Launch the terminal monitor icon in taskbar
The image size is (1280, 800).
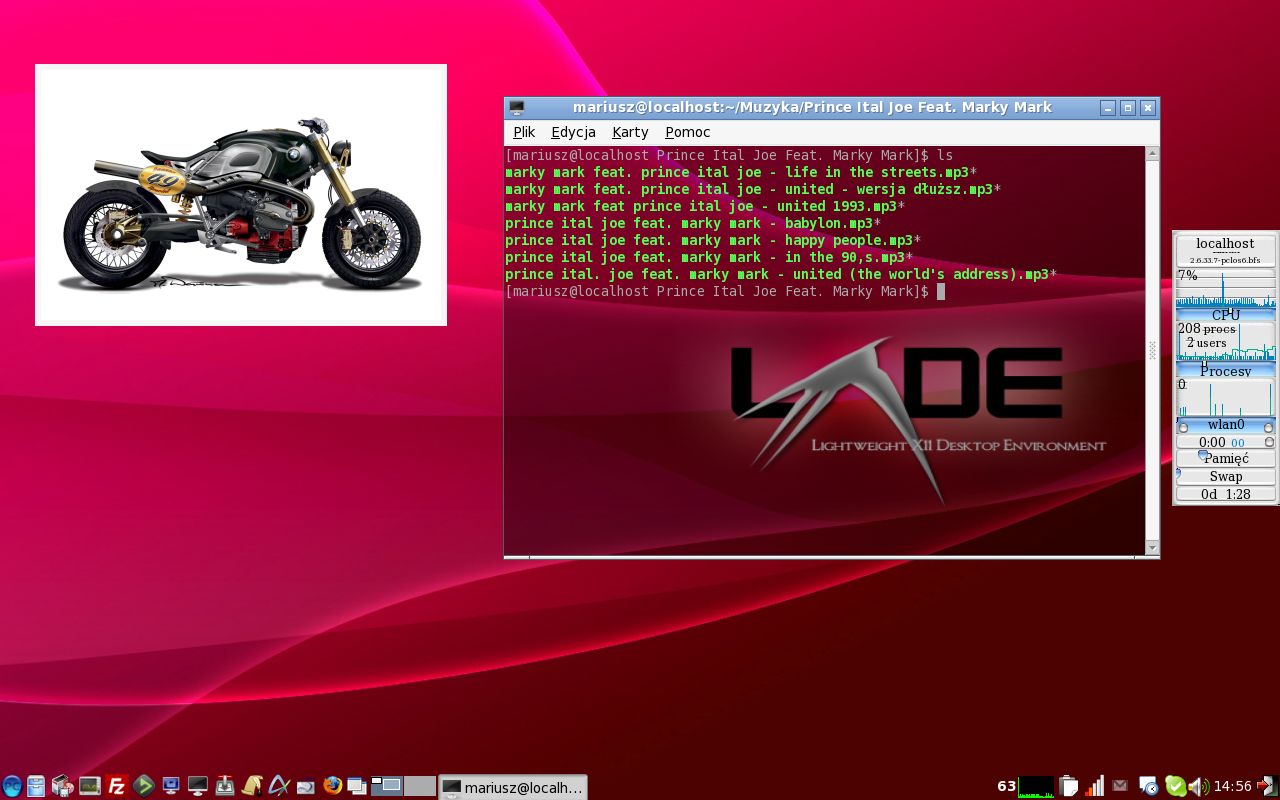click(x=198, y=786)
